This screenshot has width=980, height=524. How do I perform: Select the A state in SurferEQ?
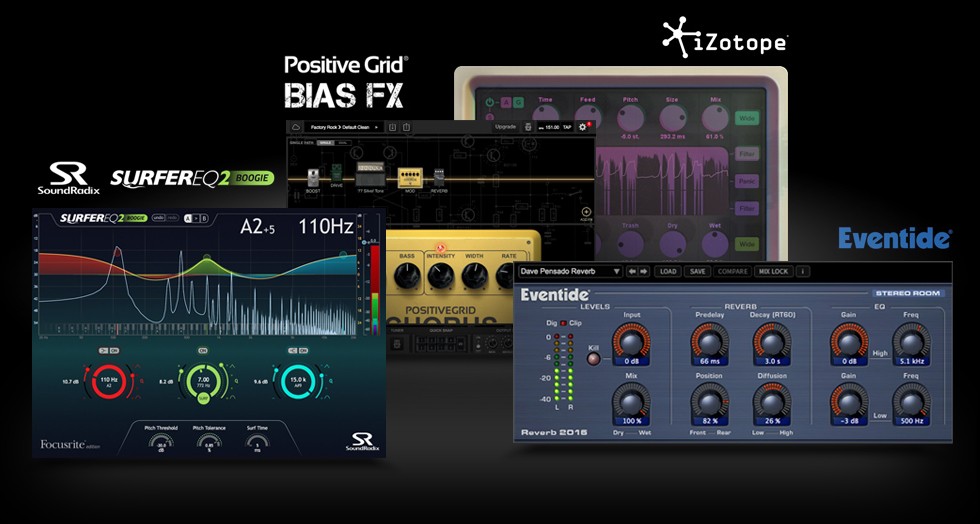coord(188,218)
